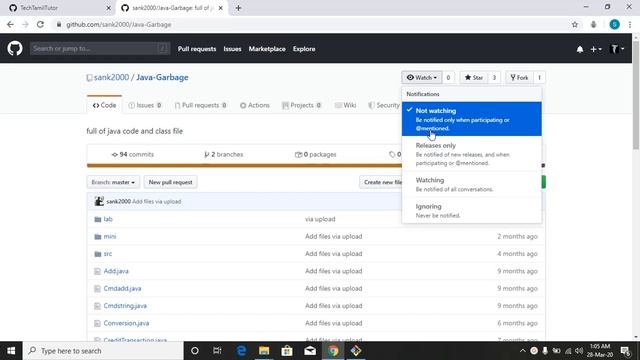Open the sank2000 owner link
The width and height of the screenshot is (640, 360).
tap(111, 77)
